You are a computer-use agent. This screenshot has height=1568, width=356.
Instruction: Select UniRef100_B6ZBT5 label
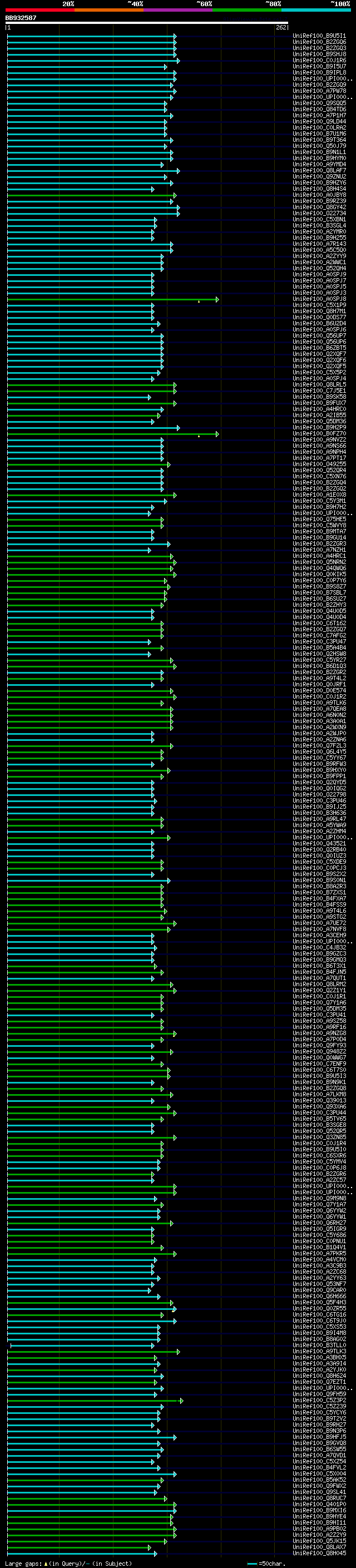coord(319,348)
